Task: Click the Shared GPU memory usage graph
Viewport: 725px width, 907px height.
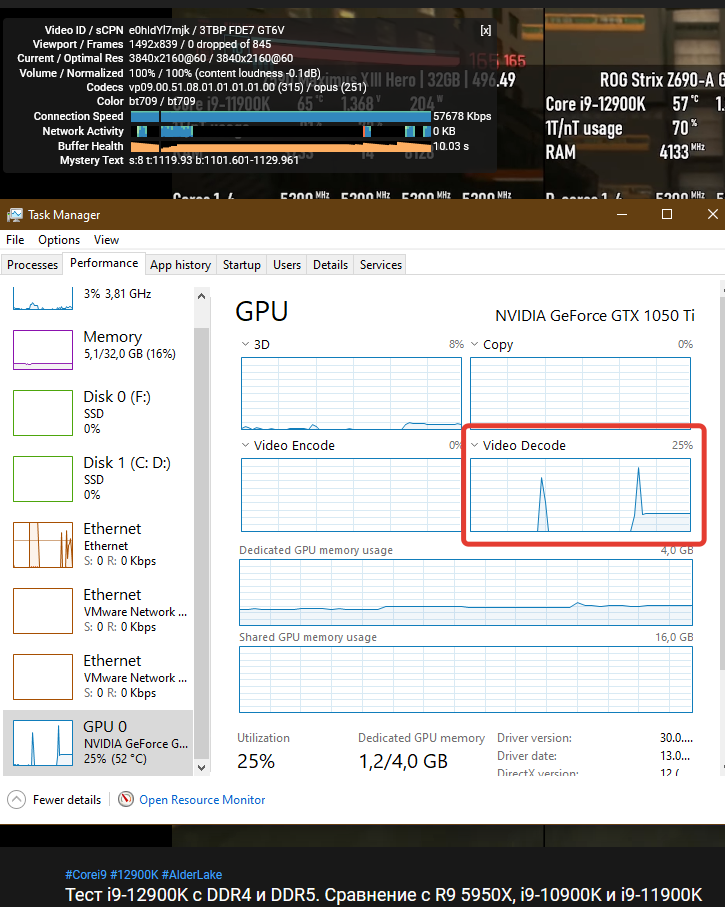Action: tap(466, 680)
